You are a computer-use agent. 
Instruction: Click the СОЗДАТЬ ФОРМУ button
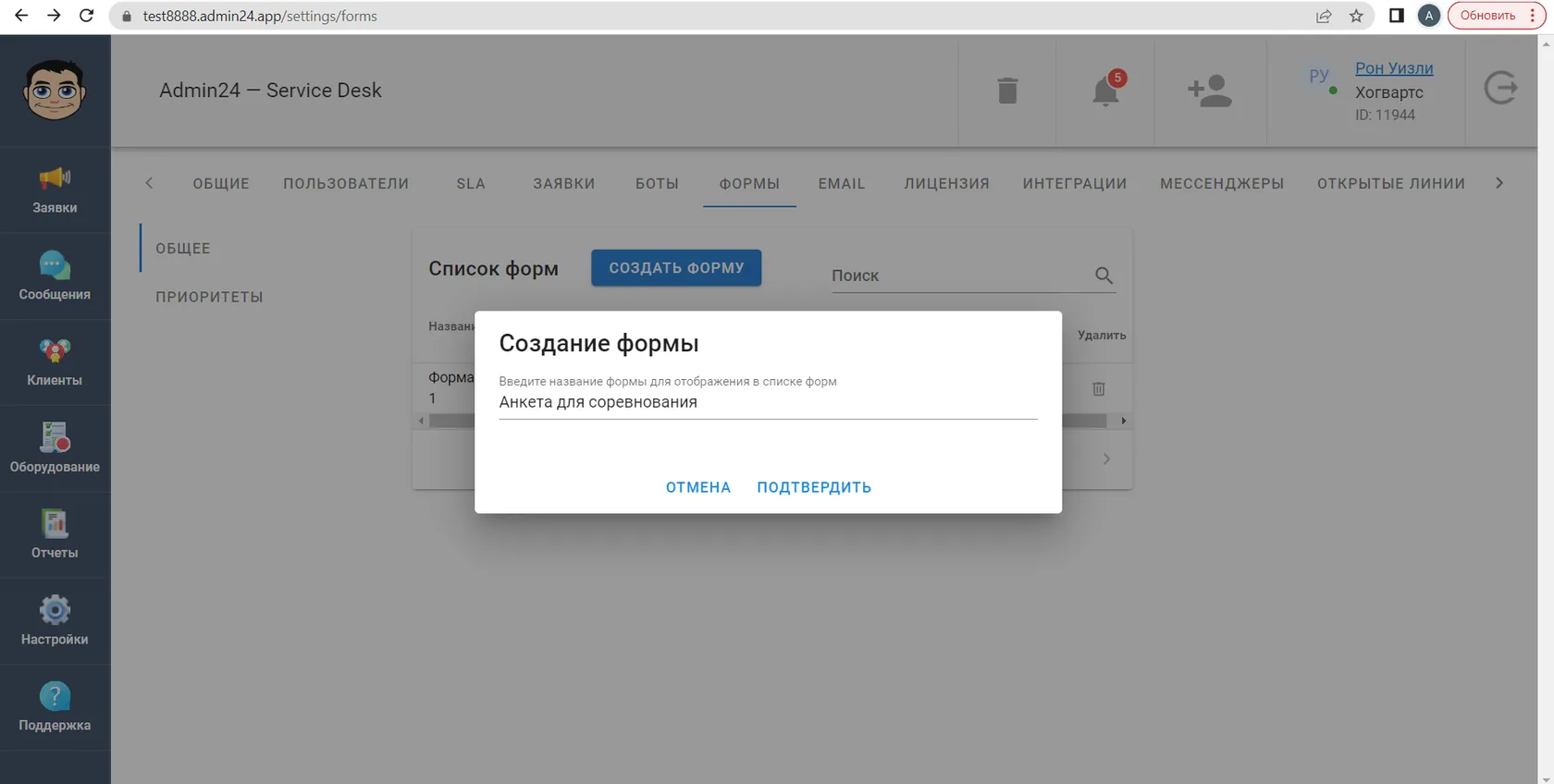point(676,267)
